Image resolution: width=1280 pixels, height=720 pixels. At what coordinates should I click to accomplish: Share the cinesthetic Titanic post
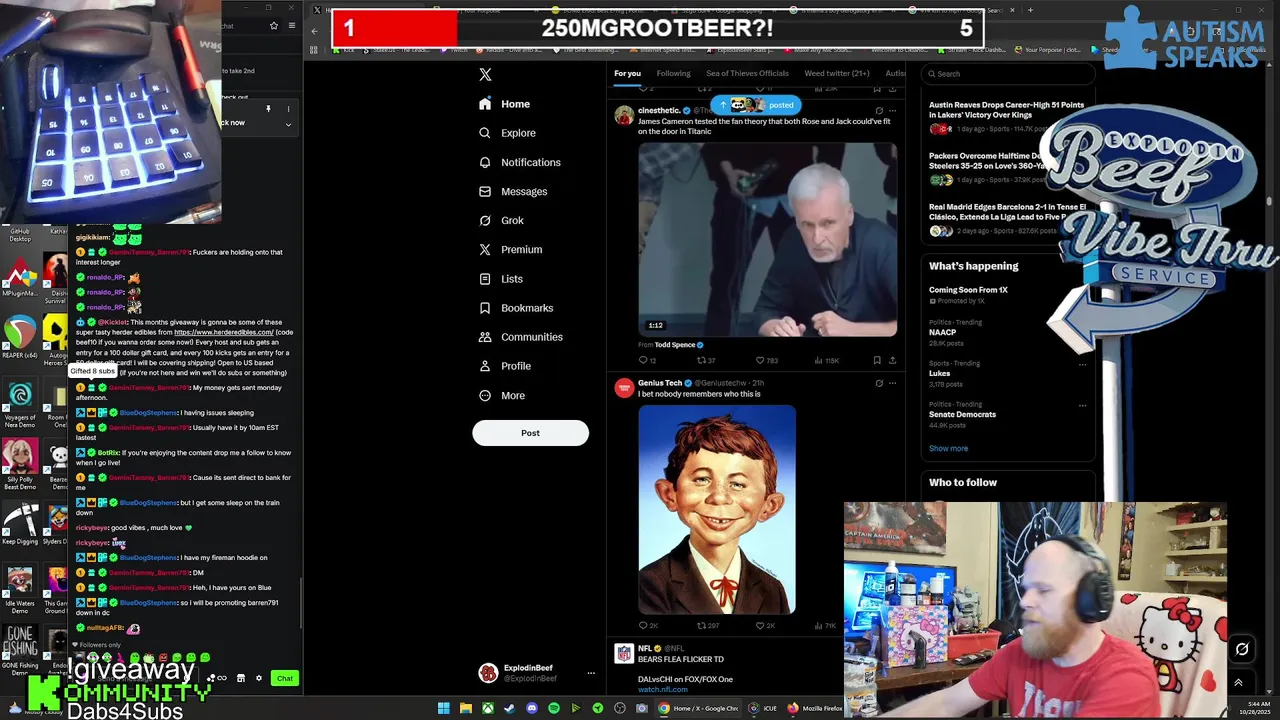(892, 360)
